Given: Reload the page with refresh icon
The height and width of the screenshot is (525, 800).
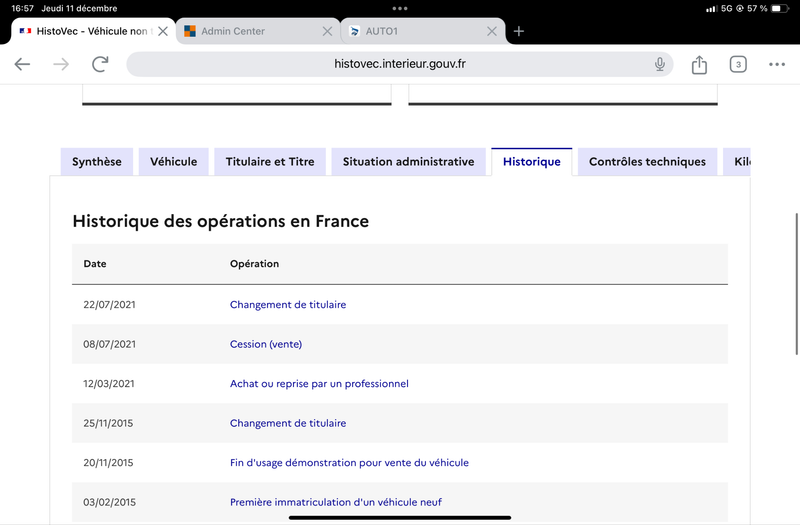Looking at the screenshot, I should pyautogui.click(x=100, y=64).
